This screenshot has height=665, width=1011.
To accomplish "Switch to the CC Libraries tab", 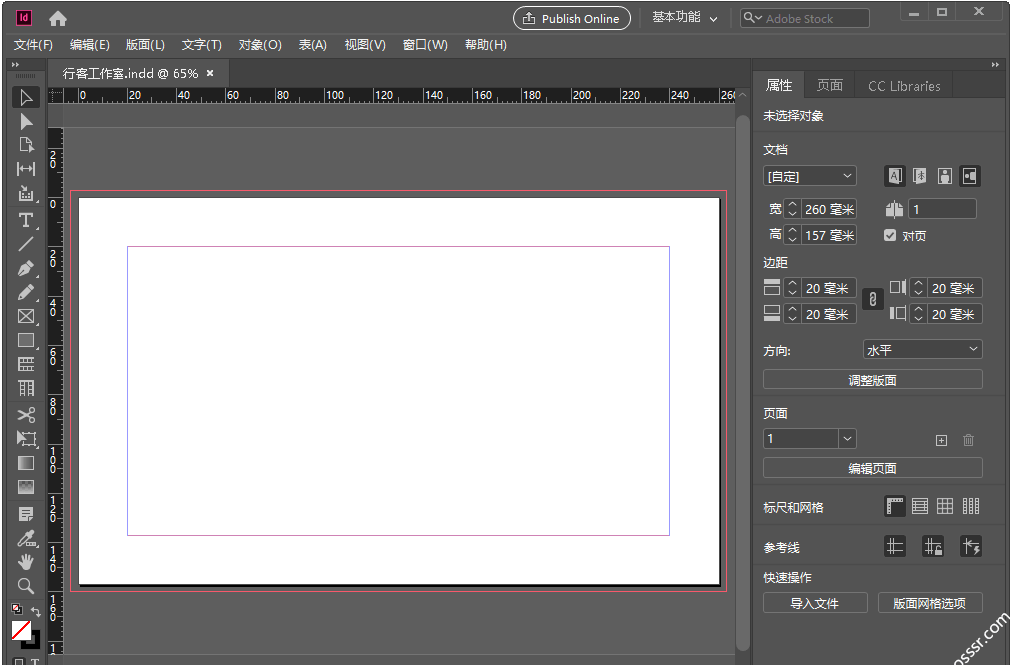I will [904, 85].
